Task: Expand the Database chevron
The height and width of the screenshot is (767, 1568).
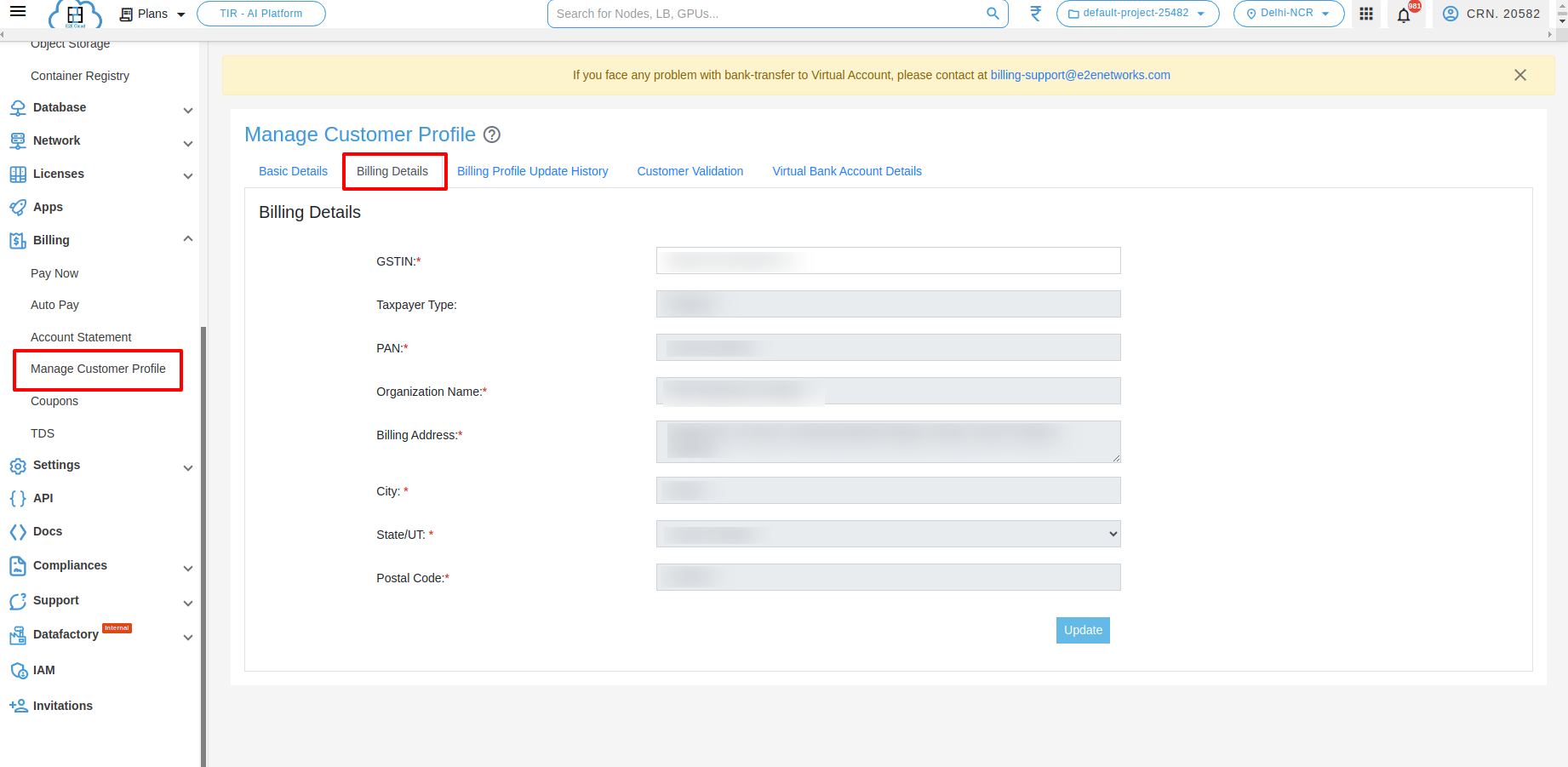Action: (188, 110)
